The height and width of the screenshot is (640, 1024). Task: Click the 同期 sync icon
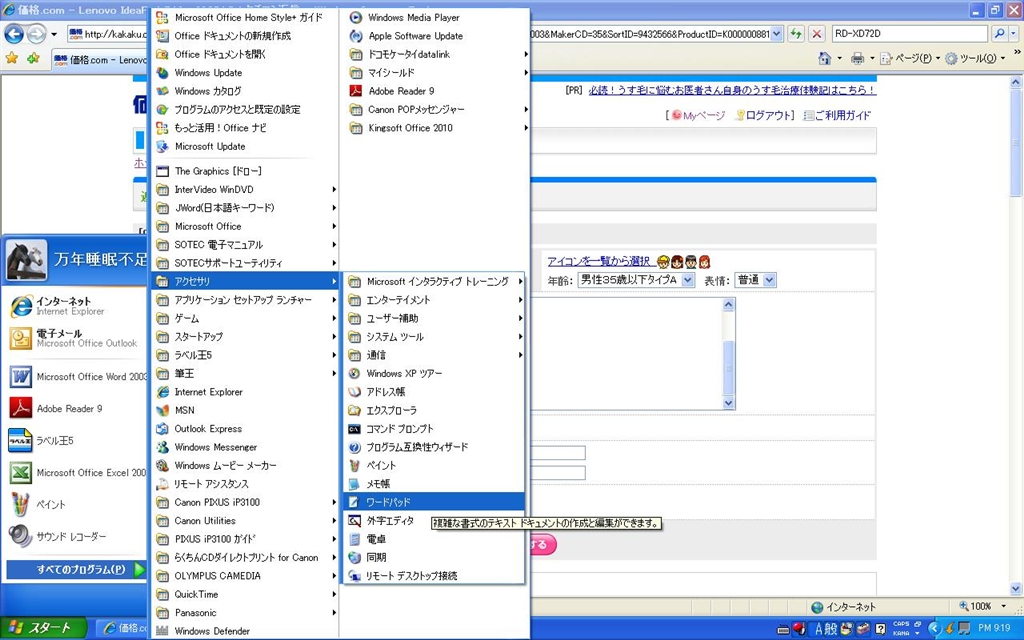coord(354,557)
